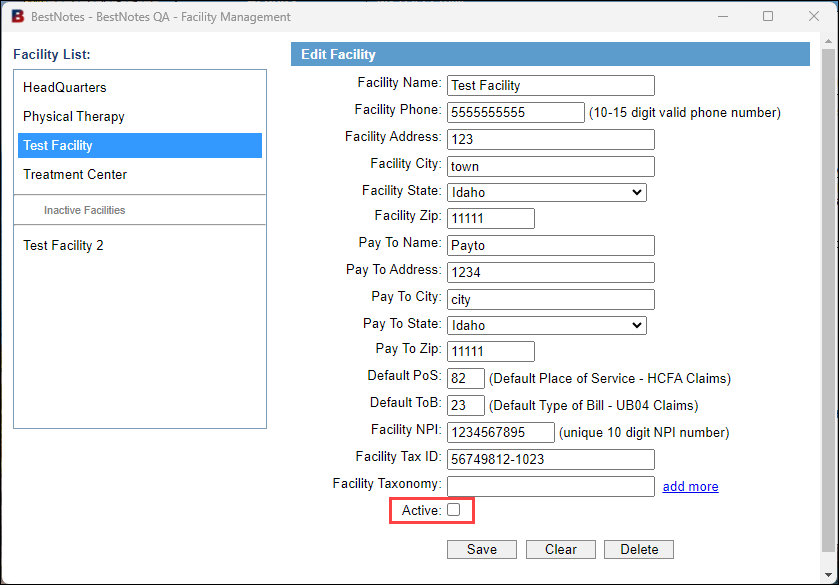Click the Facility Zip field
The image size is (839, 585).
coord(491,218)
